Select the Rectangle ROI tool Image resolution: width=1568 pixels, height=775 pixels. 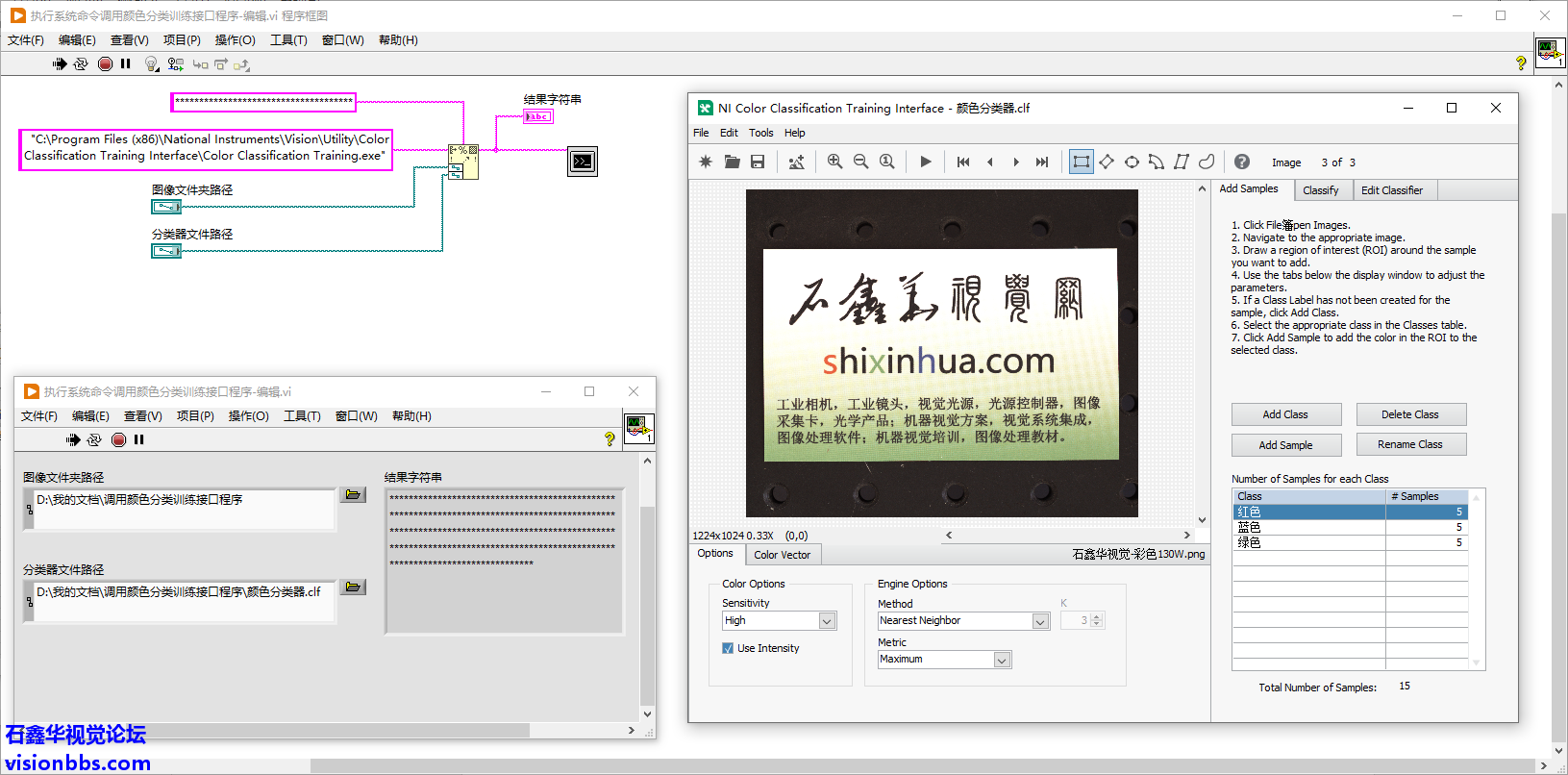[x=1082, y=162]
